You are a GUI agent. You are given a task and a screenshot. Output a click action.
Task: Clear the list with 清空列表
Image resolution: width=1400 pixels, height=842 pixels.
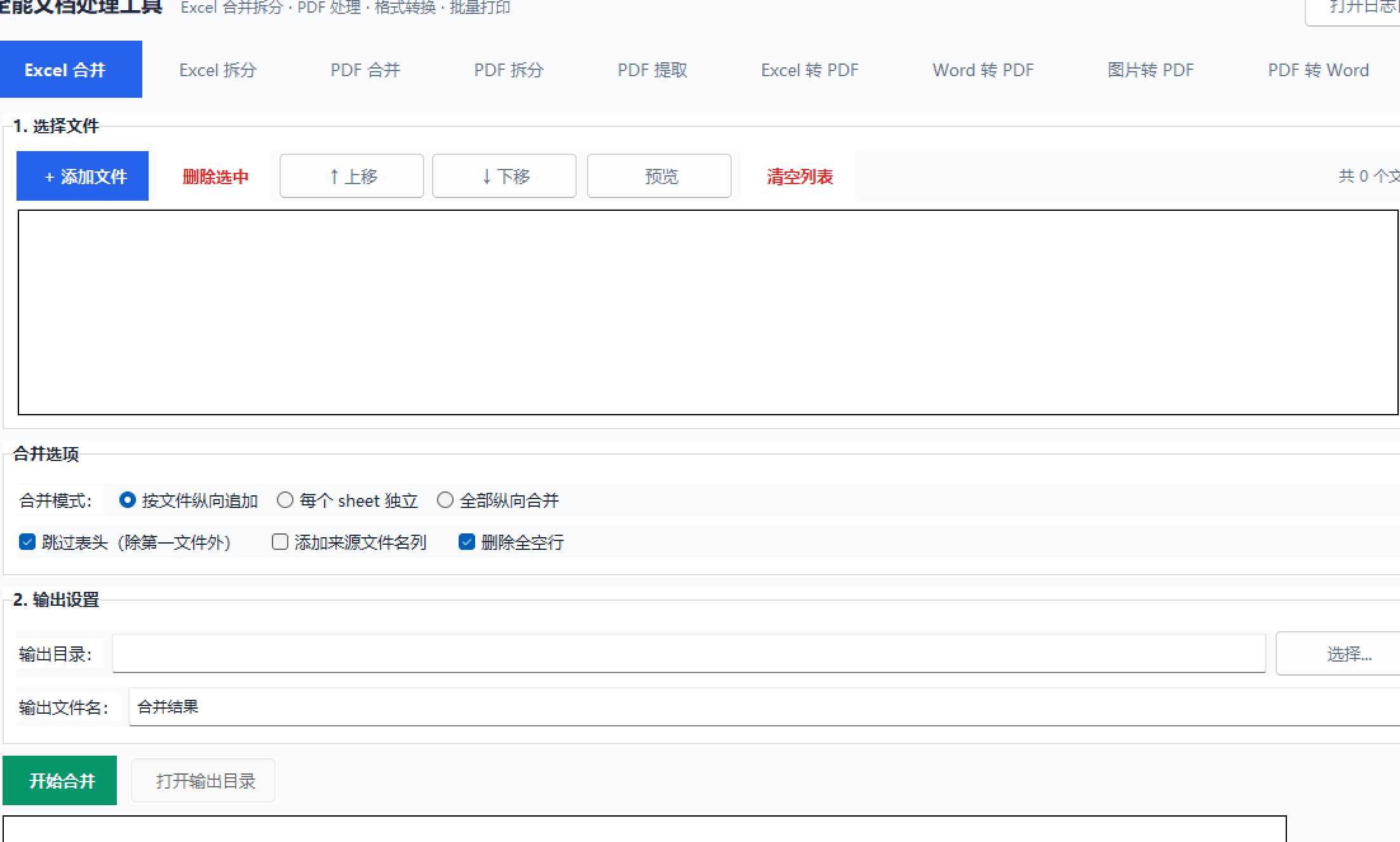point(800,176)
